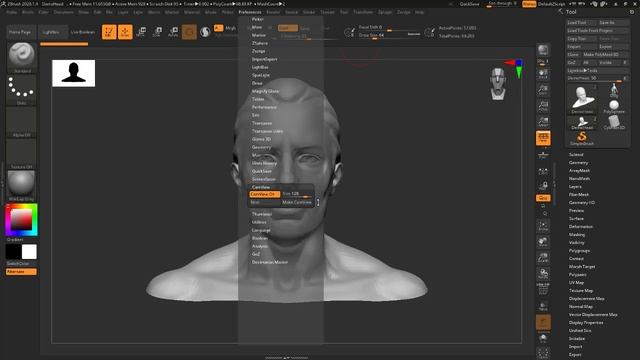Screen dimensions: 640x360
Task: Open the Zplugin menu
Action: pyautogui.click(x=385, y=12)
